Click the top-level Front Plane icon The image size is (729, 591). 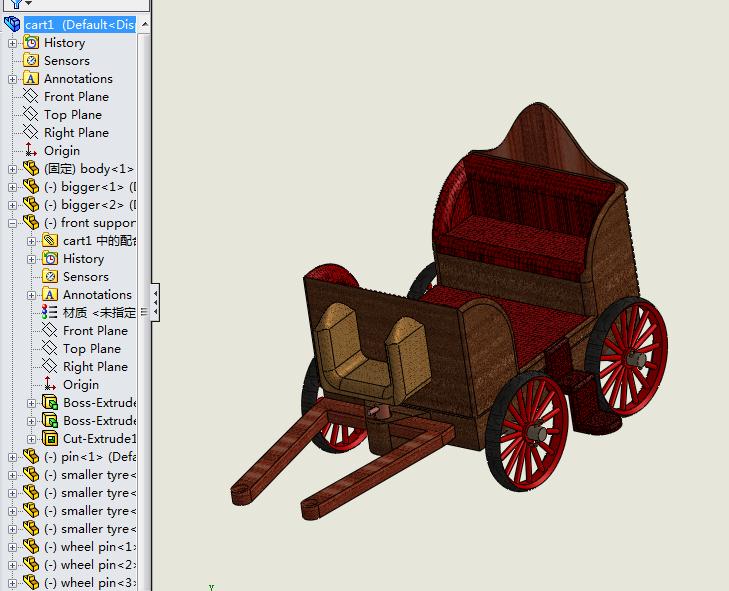[31, 97]
